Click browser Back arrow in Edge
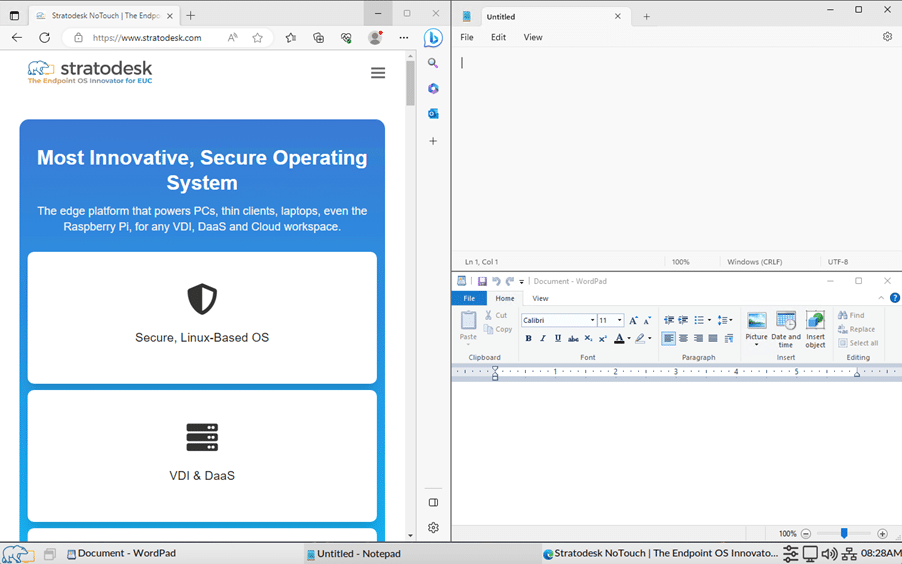 coord(17,37)
